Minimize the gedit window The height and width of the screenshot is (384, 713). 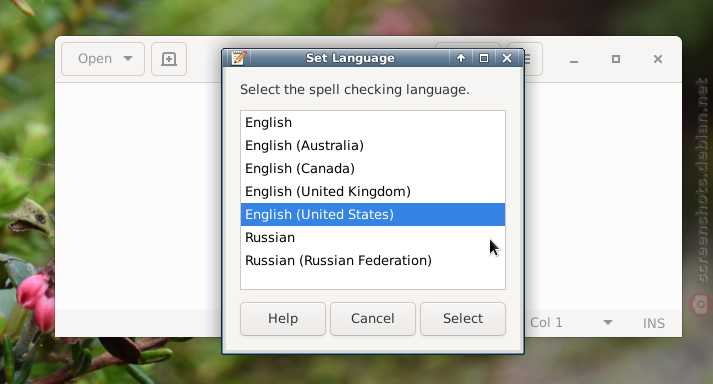(x=574, y=60)
